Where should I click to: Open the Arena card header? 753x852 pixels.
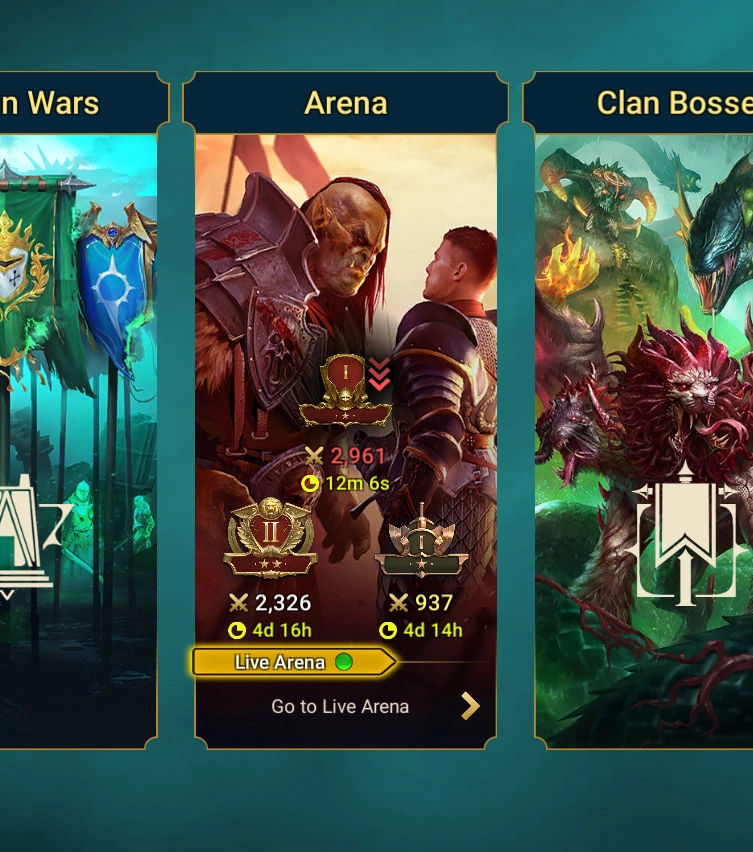(346, 102)
